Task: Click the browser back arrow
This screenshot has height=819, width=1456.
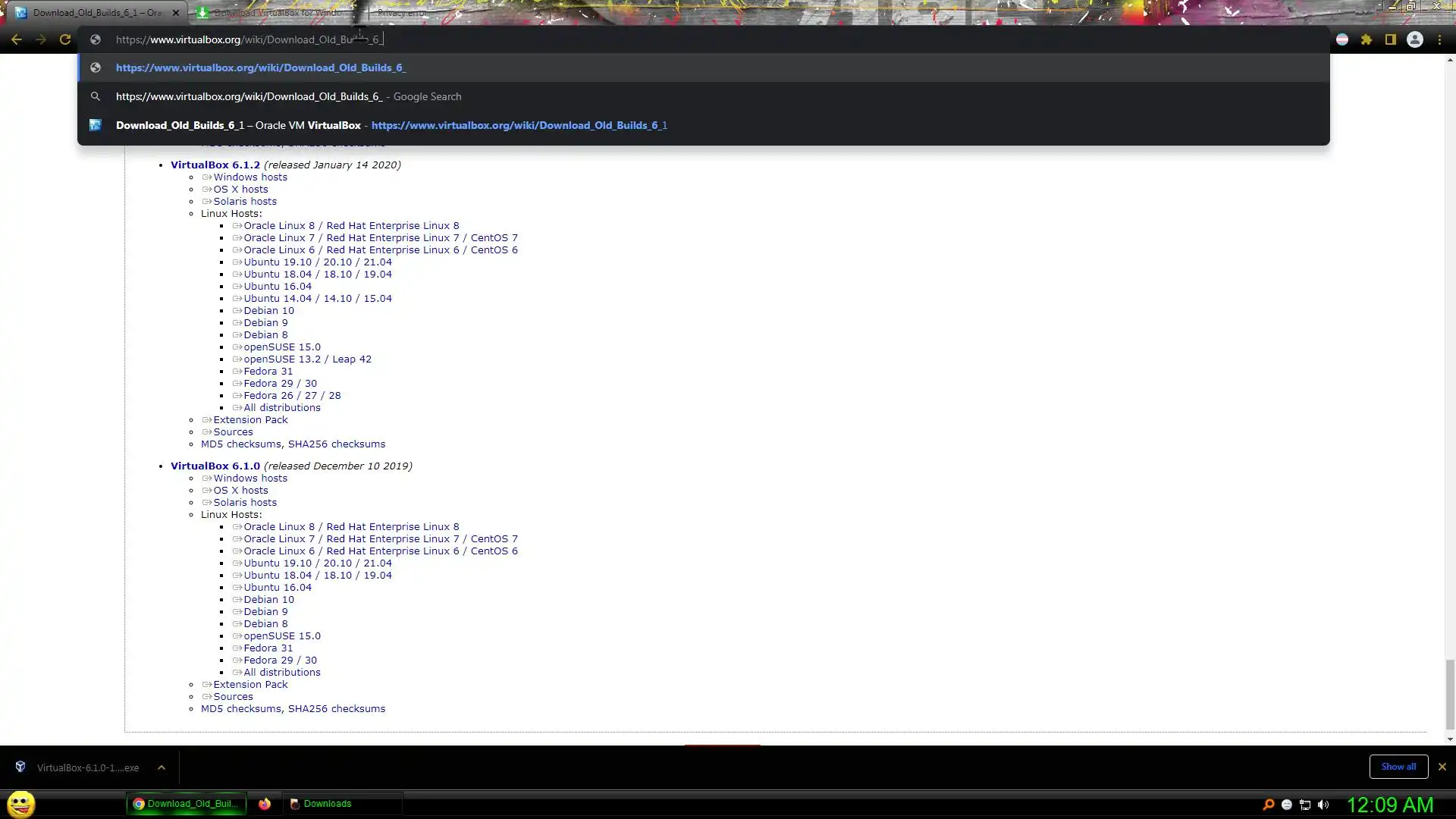Action: coord(17,39)
